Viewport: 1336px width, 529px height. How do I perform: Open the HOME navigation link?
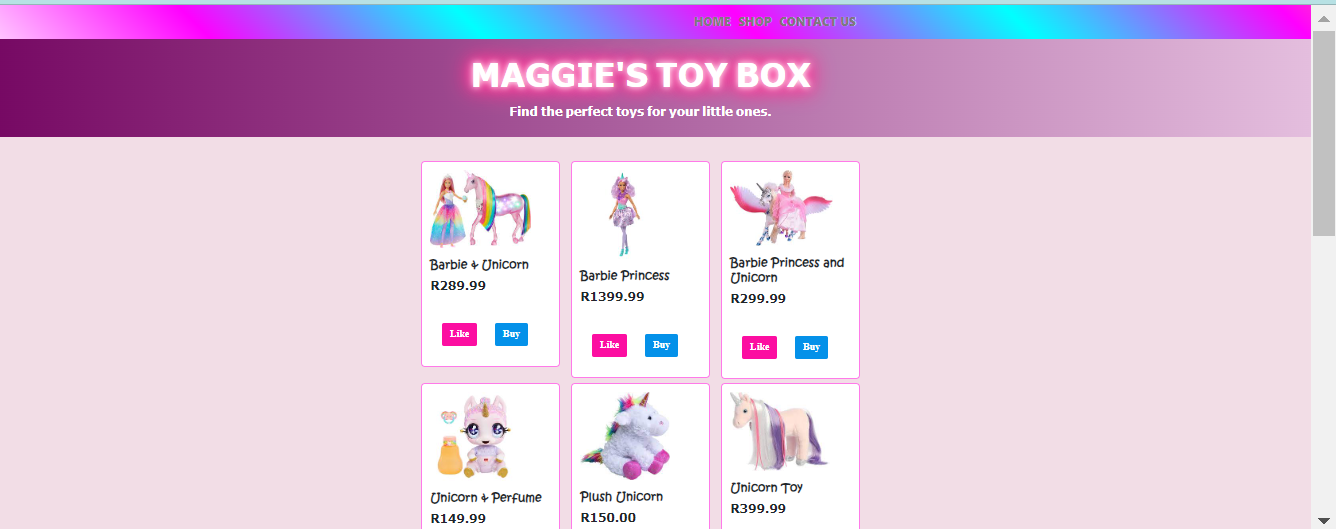coord(712,22)
